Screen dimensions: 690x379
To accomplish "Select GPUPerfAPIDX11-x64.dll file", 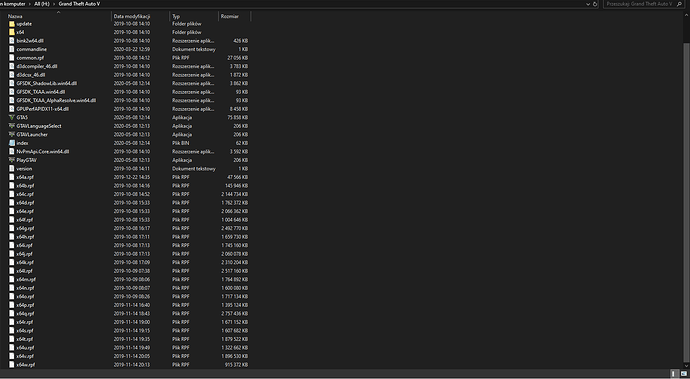I will pos(42,109).
